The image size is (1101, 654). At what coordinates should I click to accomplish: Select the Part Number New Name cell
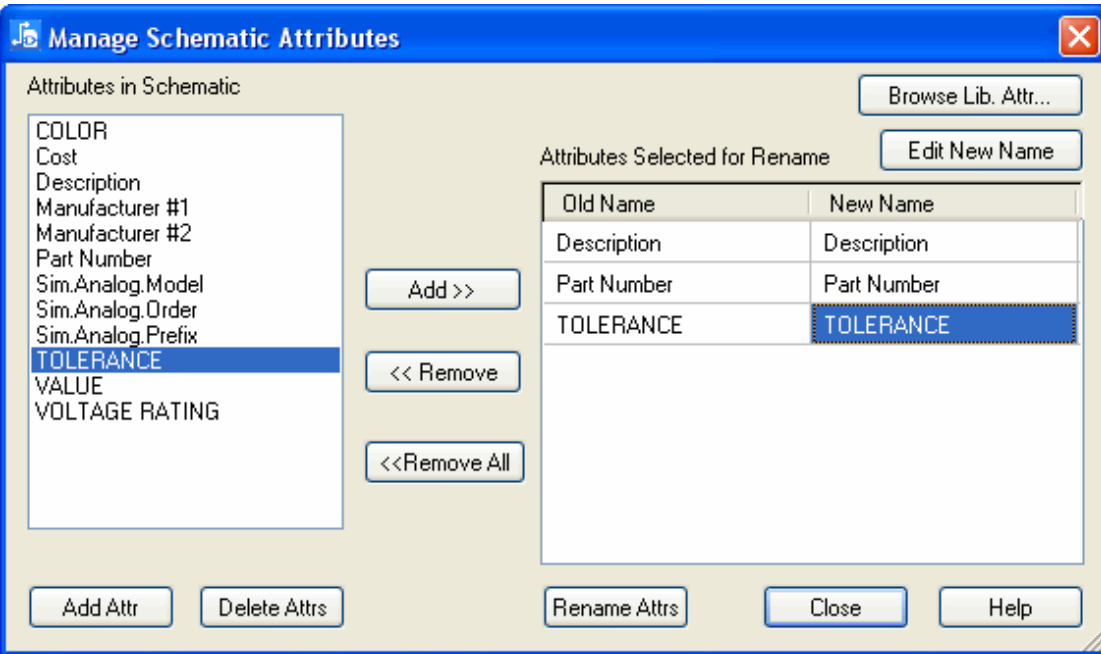(943, 284)
